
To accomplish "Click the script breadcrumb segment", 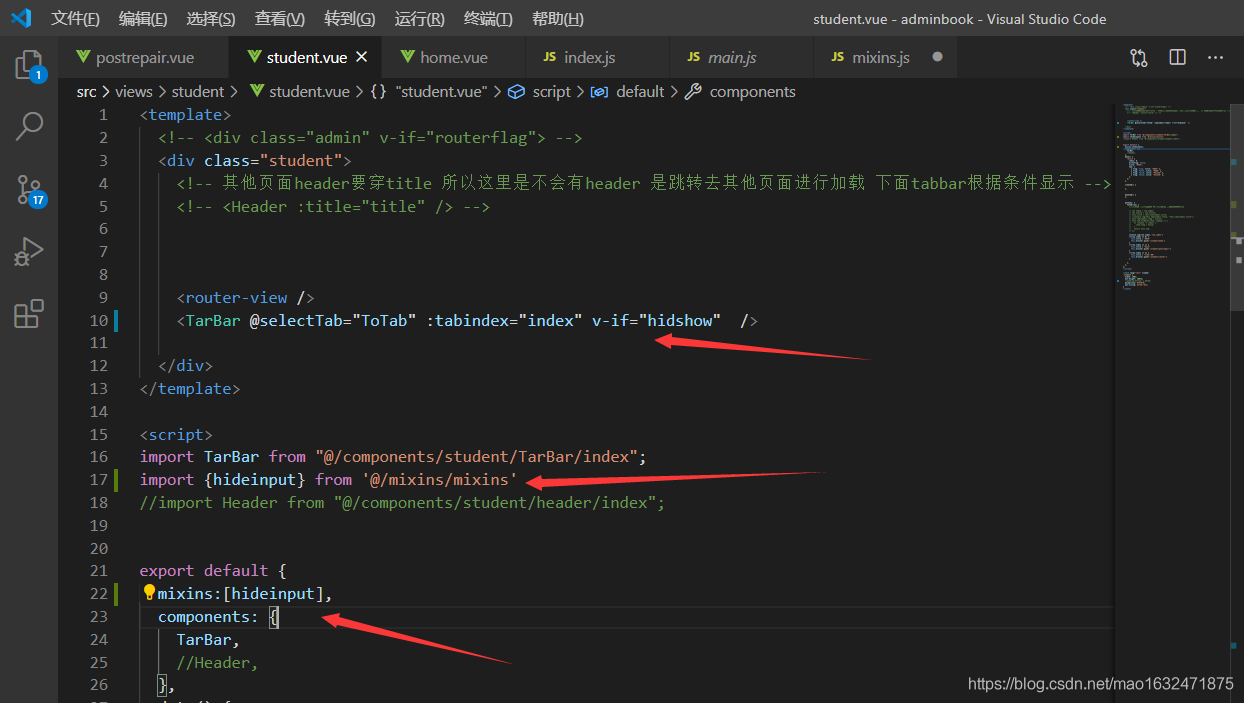I will click(540, 92).
